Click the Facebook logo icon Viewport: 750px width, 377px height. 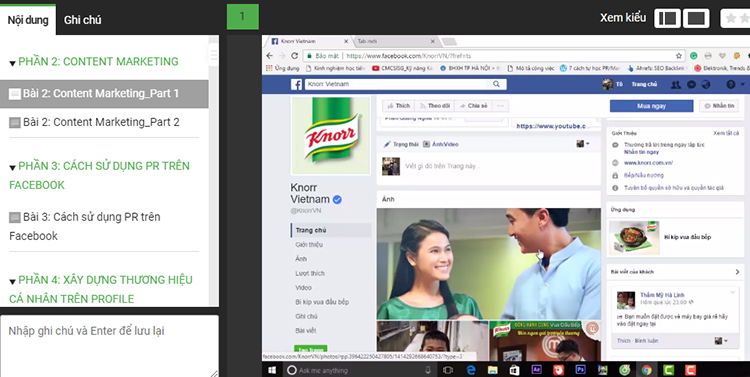click(x=297, y=85)
